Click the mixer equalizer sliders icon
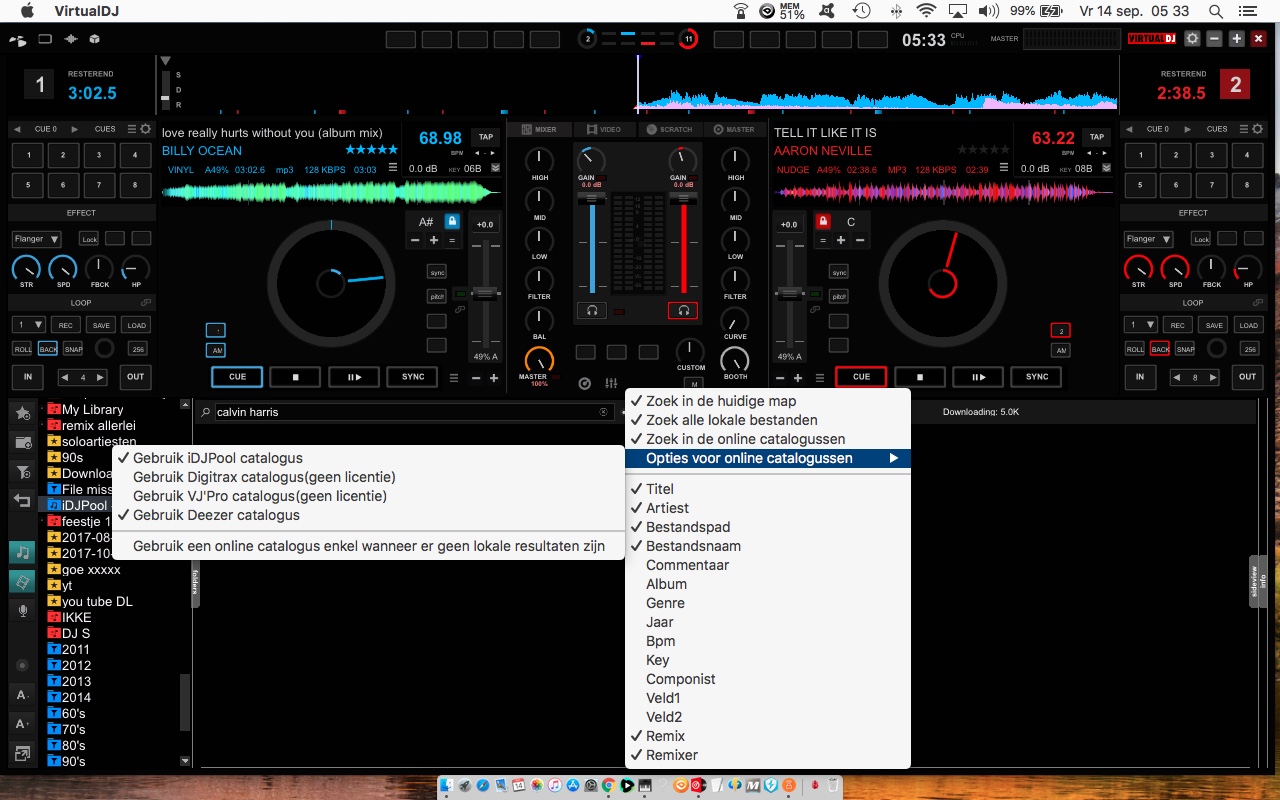 (611, 384)
